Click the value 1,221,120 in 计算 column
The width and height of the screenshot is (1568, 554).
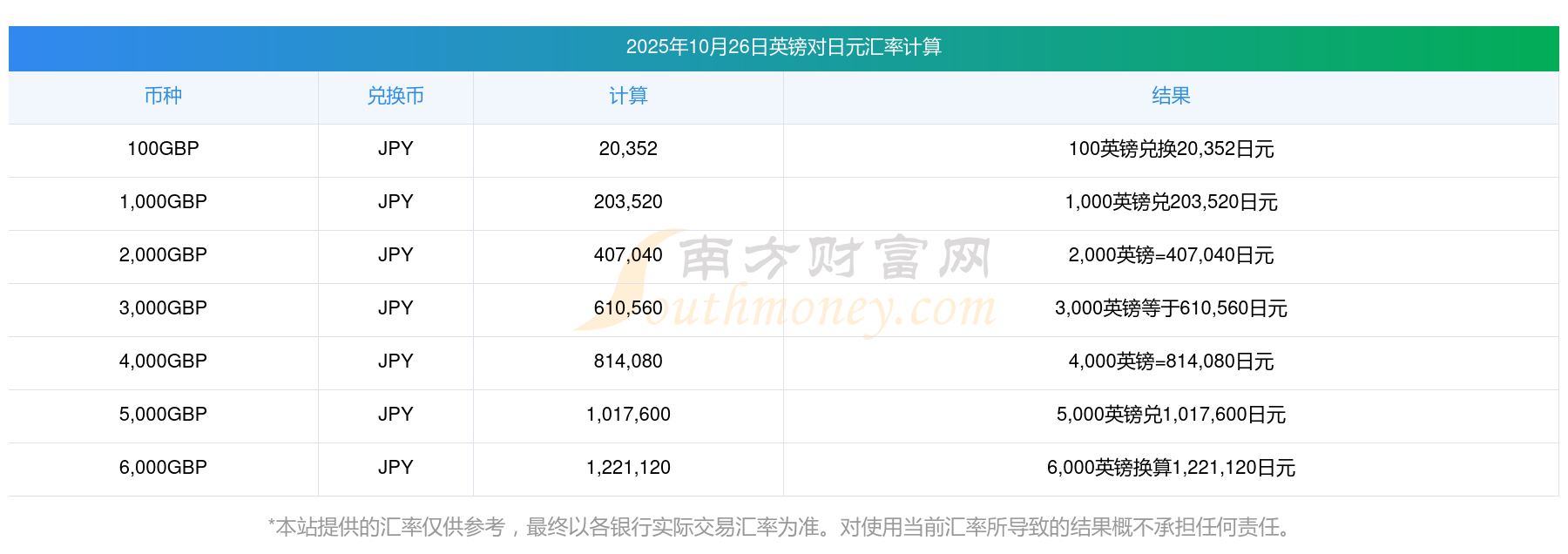[x=628, y=468]
